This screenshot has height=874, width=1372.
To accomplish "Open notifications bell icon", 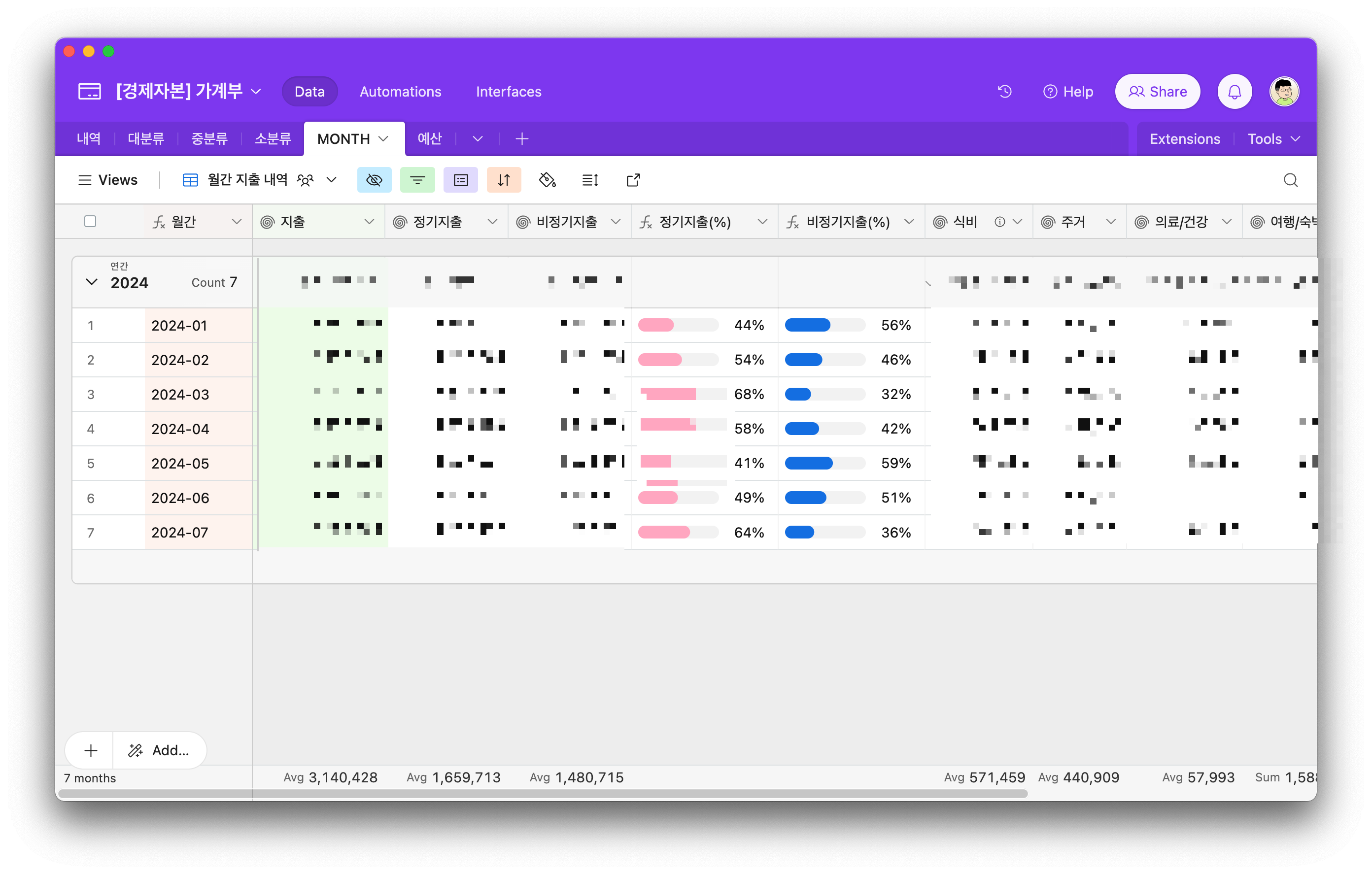I will click(x=1234, y=91).
